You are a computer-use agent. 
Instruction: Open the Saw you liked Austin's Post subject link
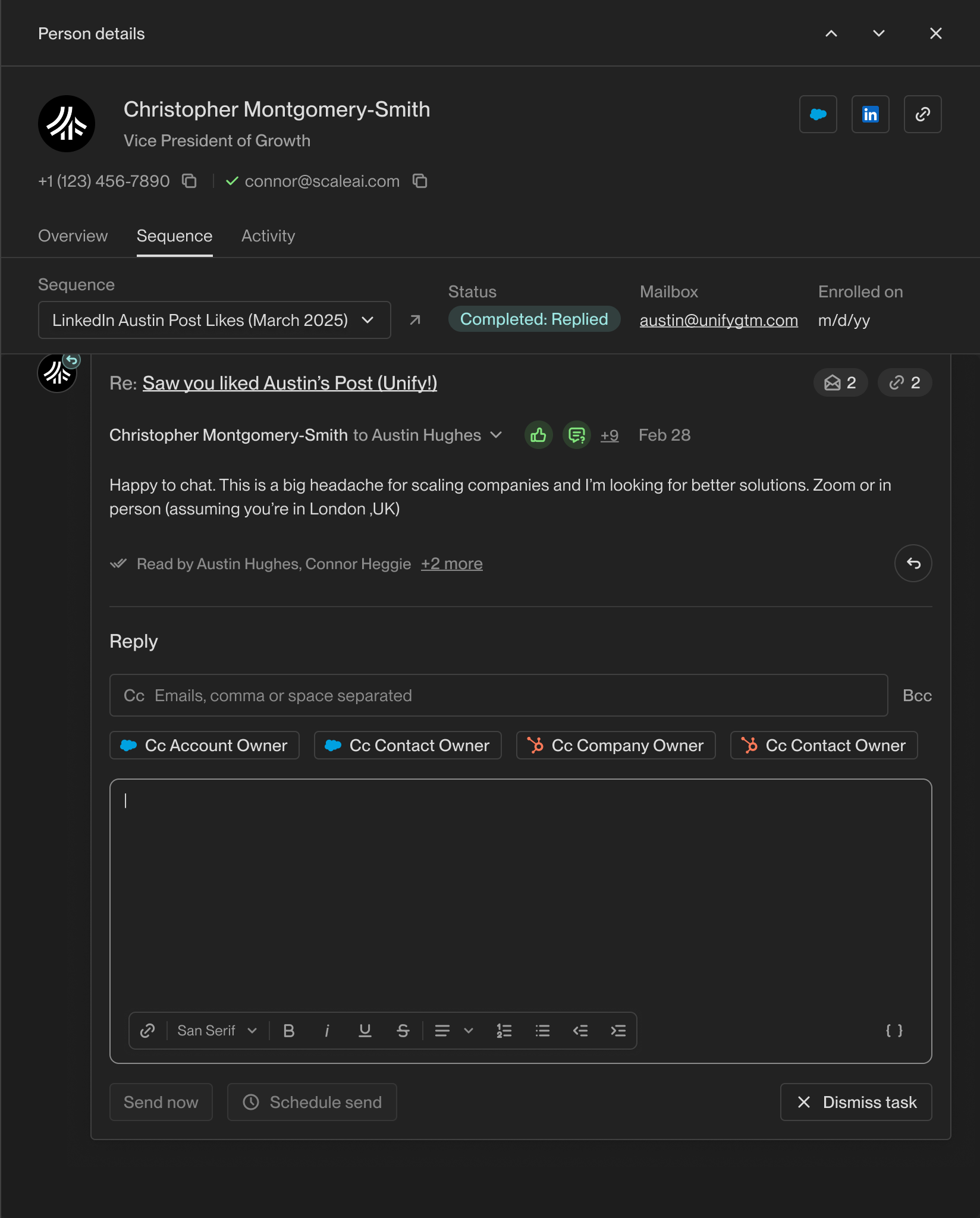pos(290,383)
